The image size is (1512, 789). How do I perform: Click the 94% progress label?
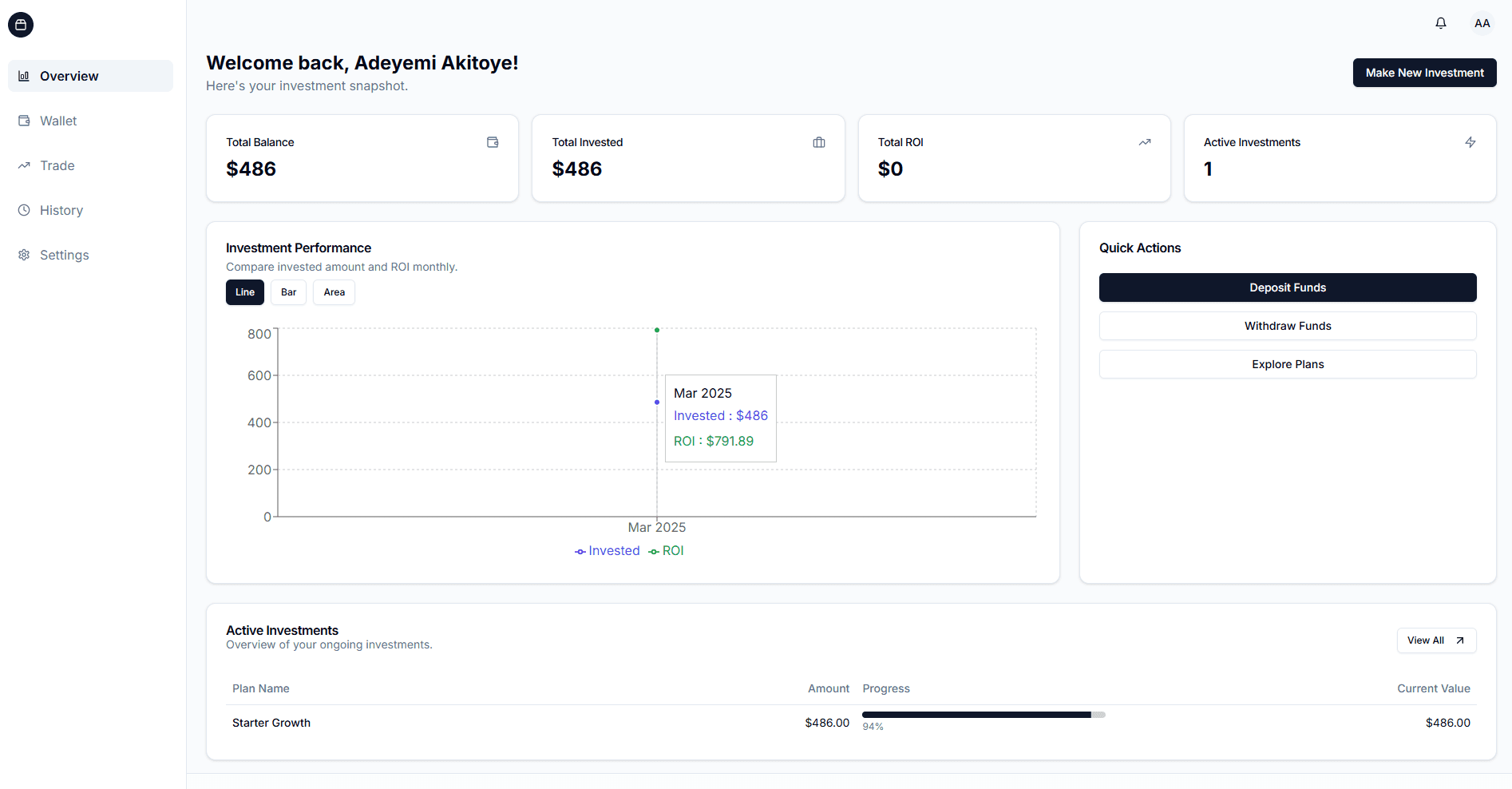click(x=873, y=727)
